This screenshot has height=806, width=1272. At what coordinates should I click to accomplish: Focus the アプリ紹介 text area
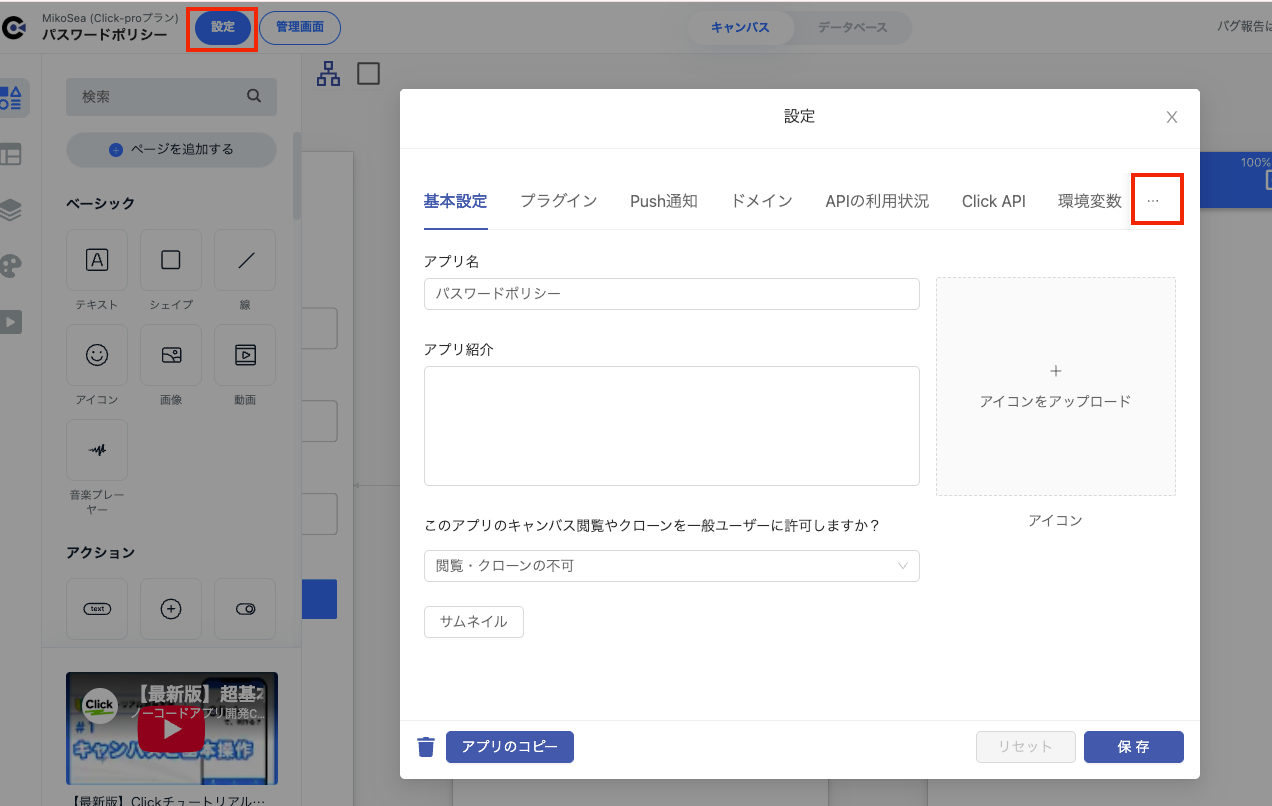[671, 426]
